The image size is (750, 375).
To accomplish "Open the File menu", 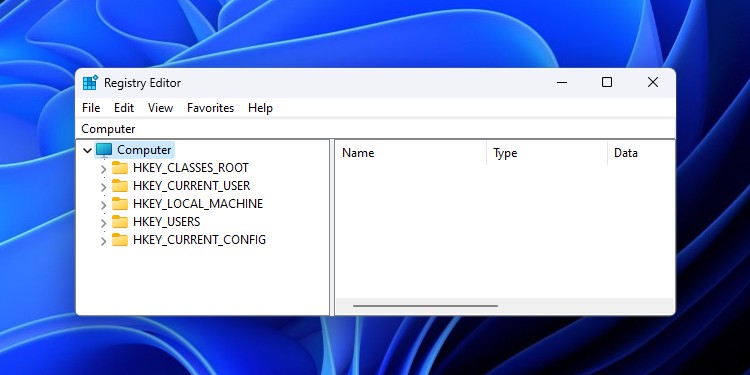I will (x=91, y=108).
